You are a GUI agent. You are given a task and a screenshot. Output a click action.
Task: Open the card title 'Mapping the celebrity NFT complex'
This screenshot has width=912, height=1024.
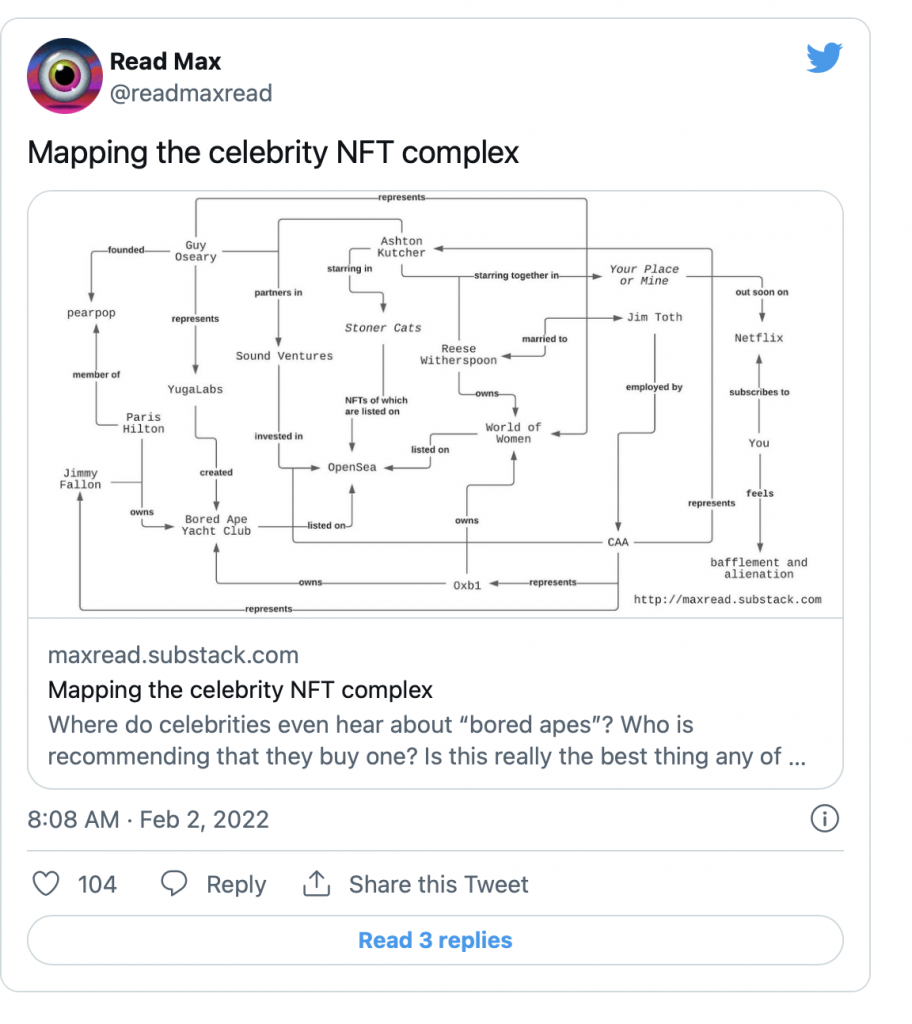(x=240, y=690)
